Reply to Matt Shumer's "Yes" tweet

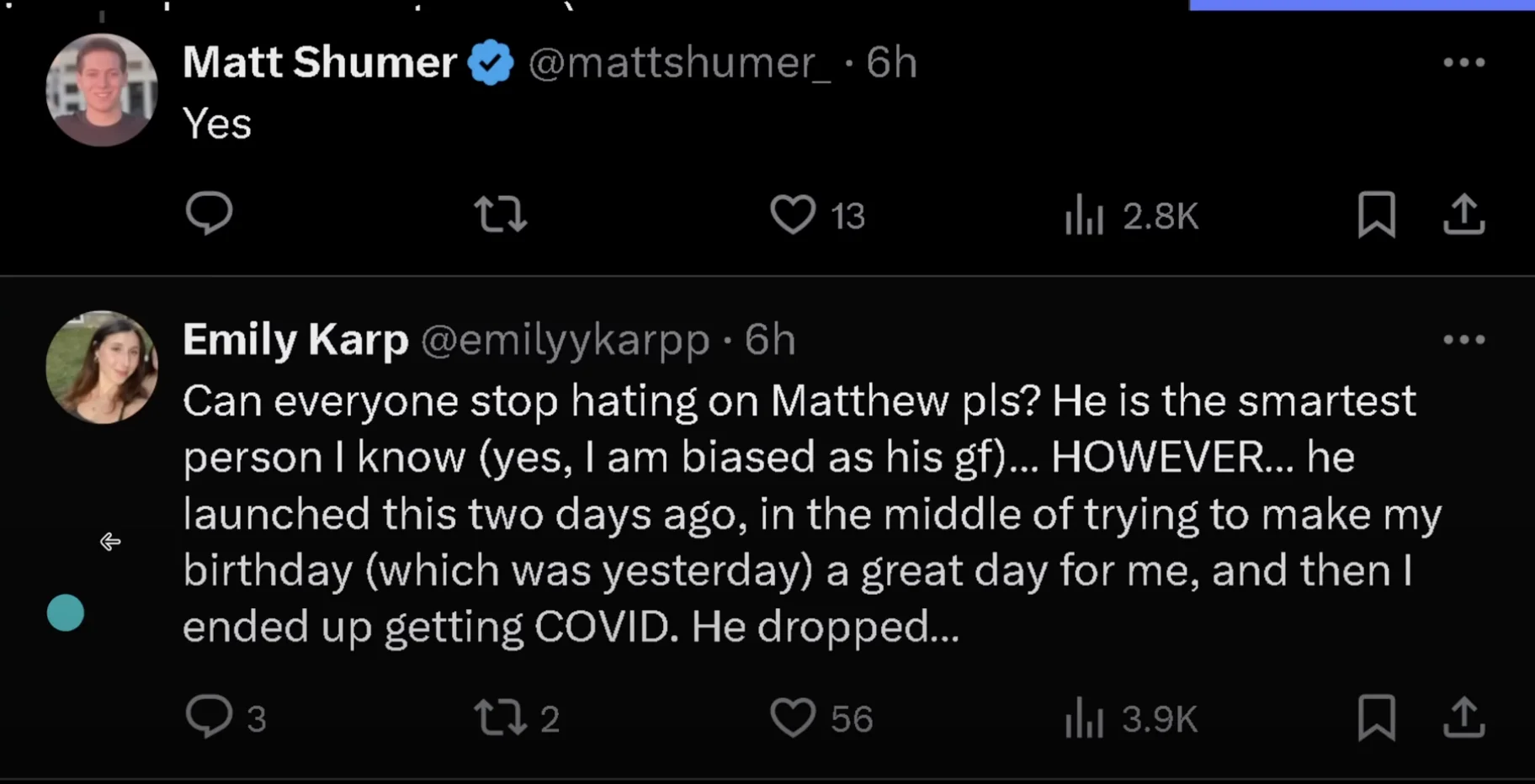coord(209,214)
